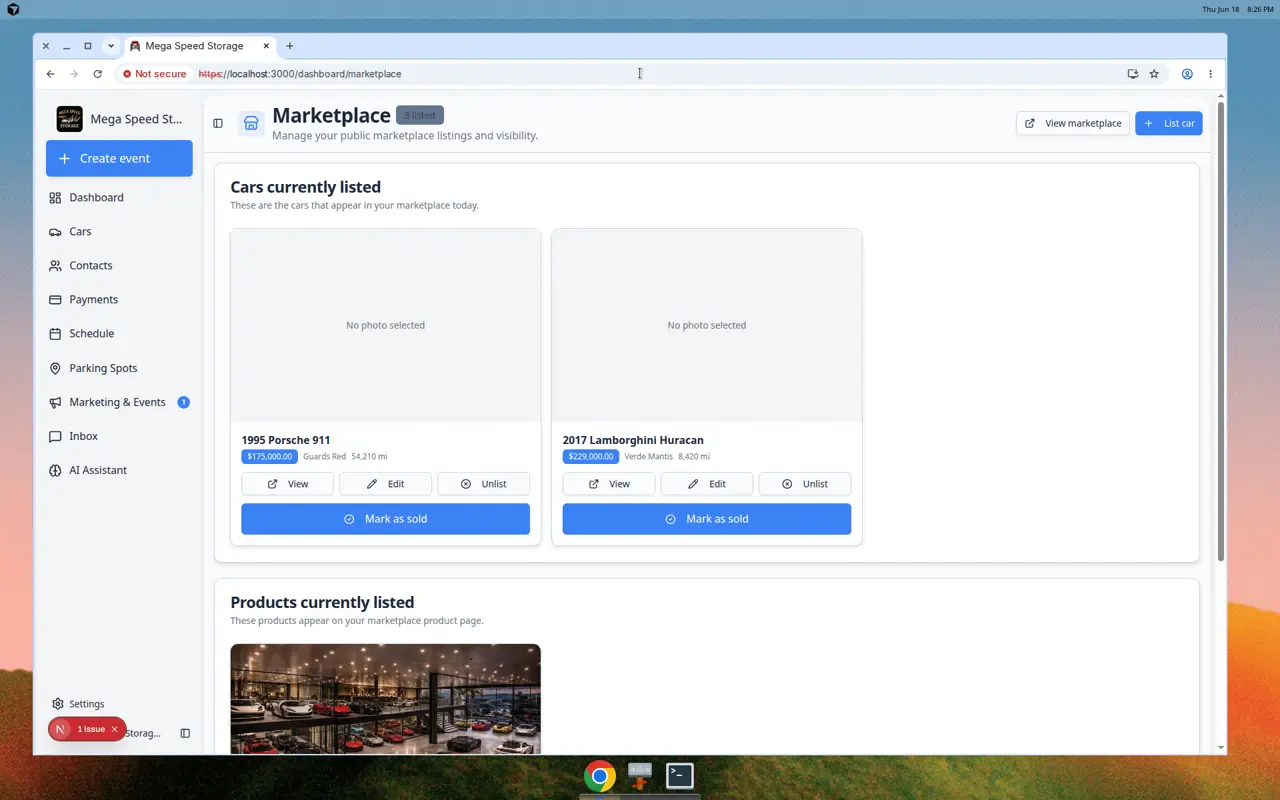Screen dimensions: 1280x800
Task: Open the 1 Issue error badge
Action: pyautogui.click(x=85, y=729)
